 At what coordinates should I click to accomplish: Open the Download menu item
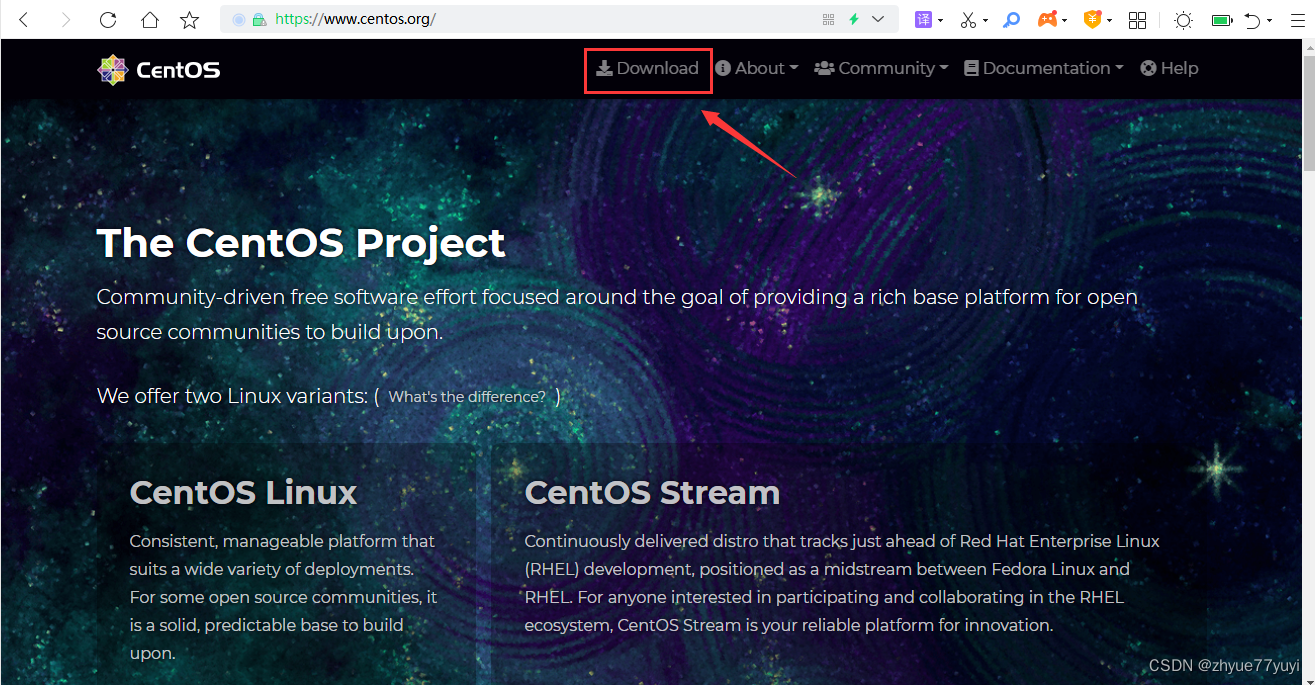point(647,68)
